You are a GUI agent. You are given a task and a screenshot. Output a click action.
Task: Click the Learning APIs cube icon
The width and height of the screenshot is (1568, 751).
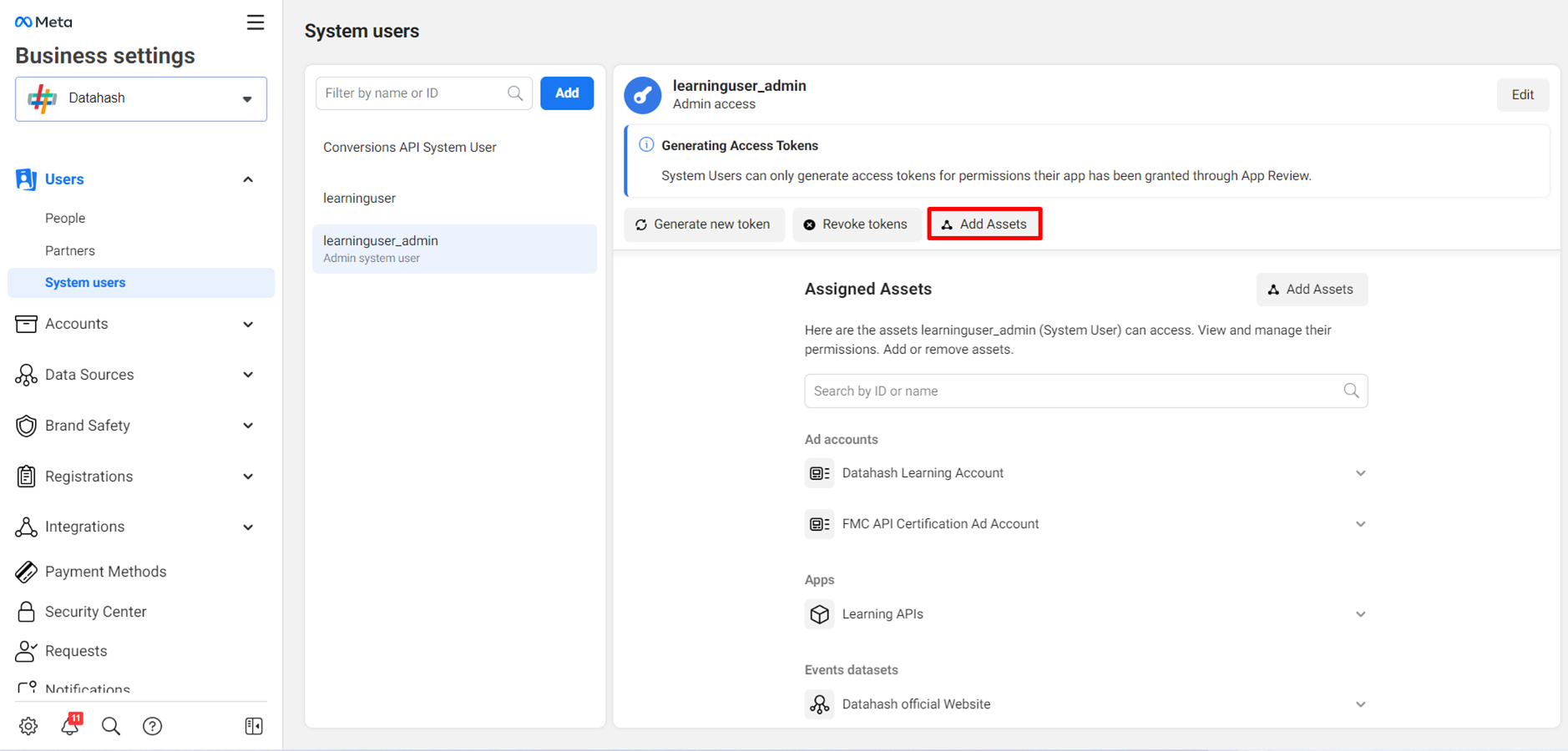click(819, 614)
